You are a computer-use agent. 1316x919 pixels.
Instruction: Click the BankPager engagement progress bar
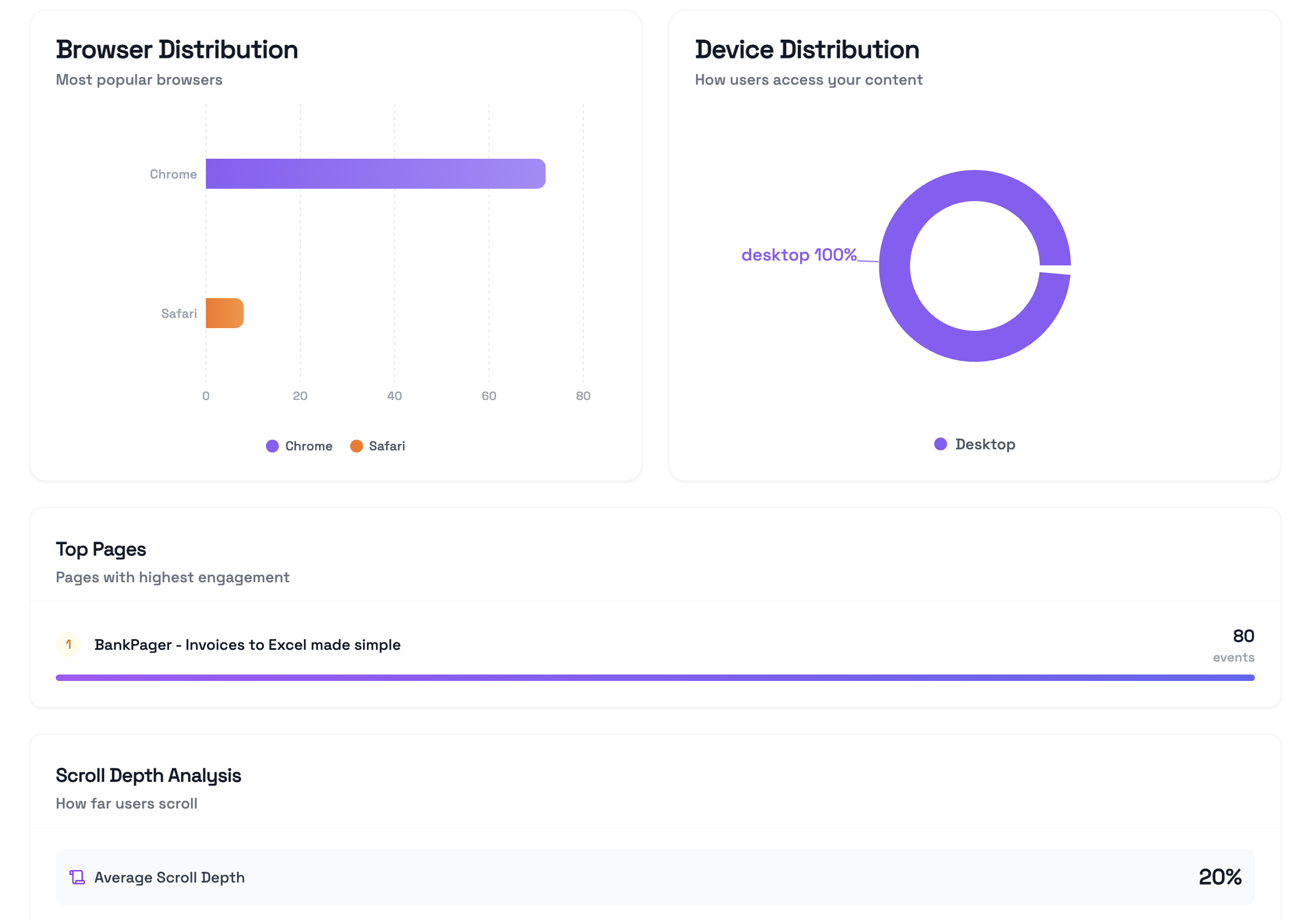[655, 678]
